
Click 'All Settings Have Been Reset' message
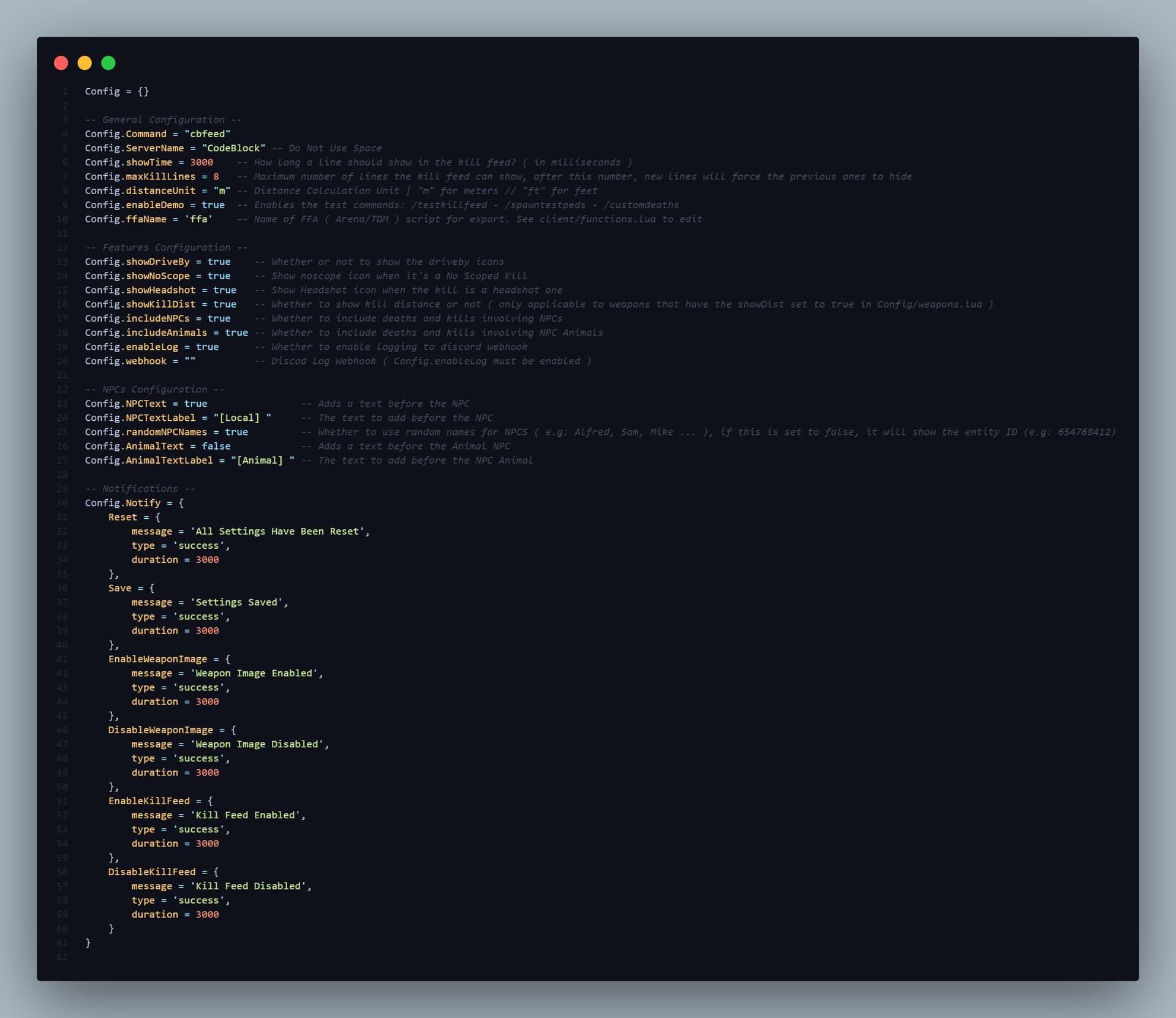[277, 532]
